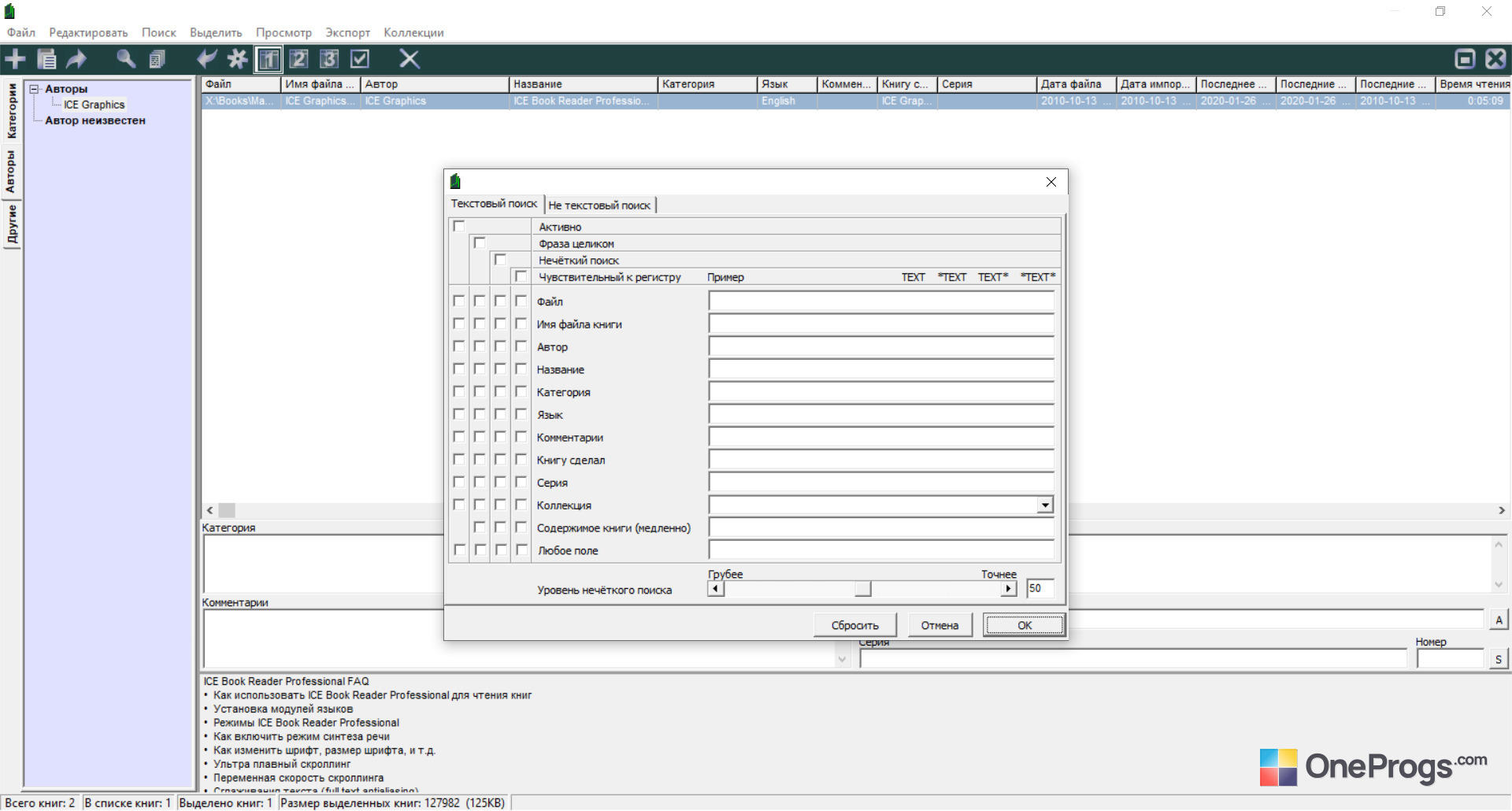Click the stacked documents toolbar icon
Viewport: 1512px width, 811px height.
click(x=157, y=59)
